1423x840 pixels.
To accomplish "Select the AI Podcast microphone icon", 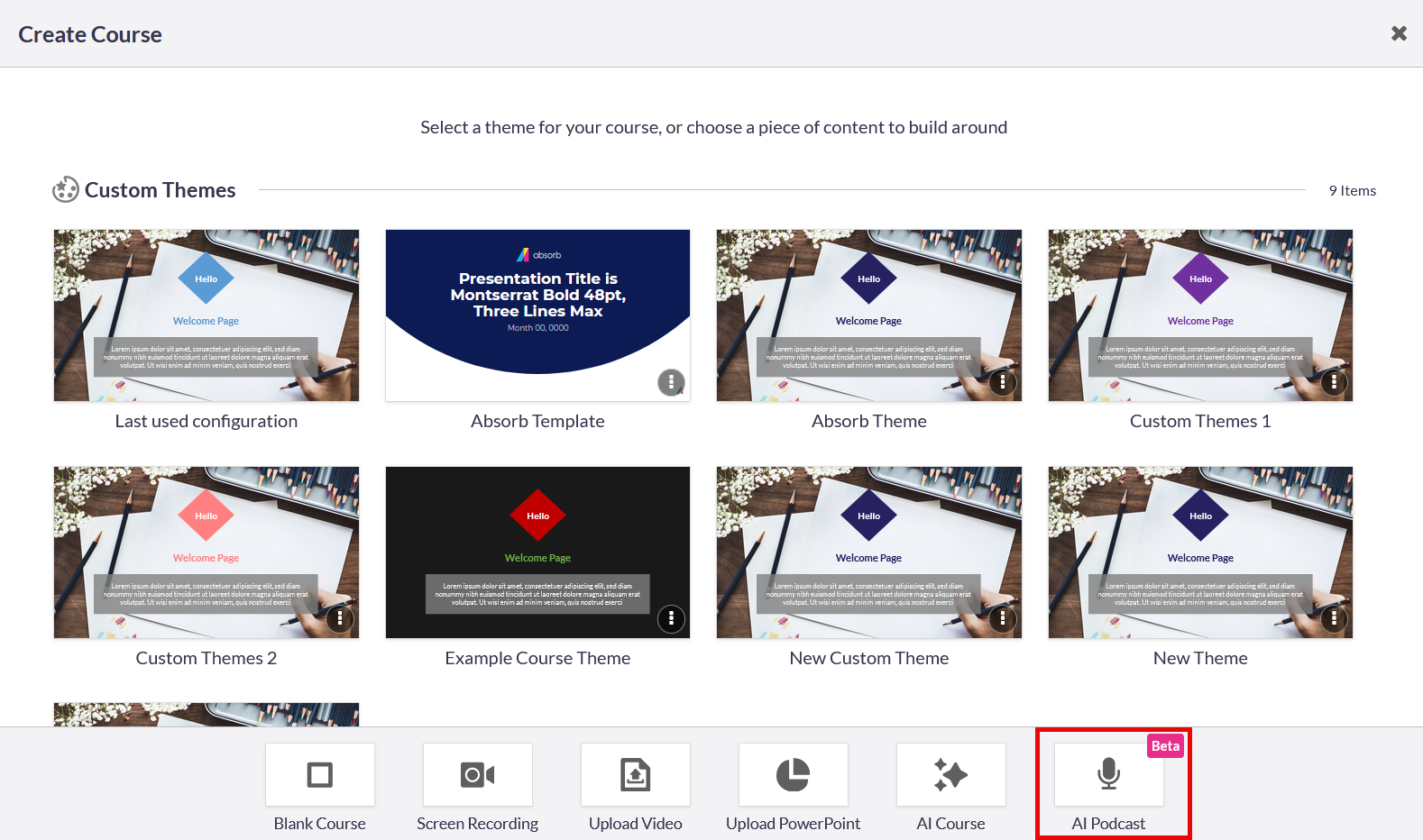I will [1108, 775].
